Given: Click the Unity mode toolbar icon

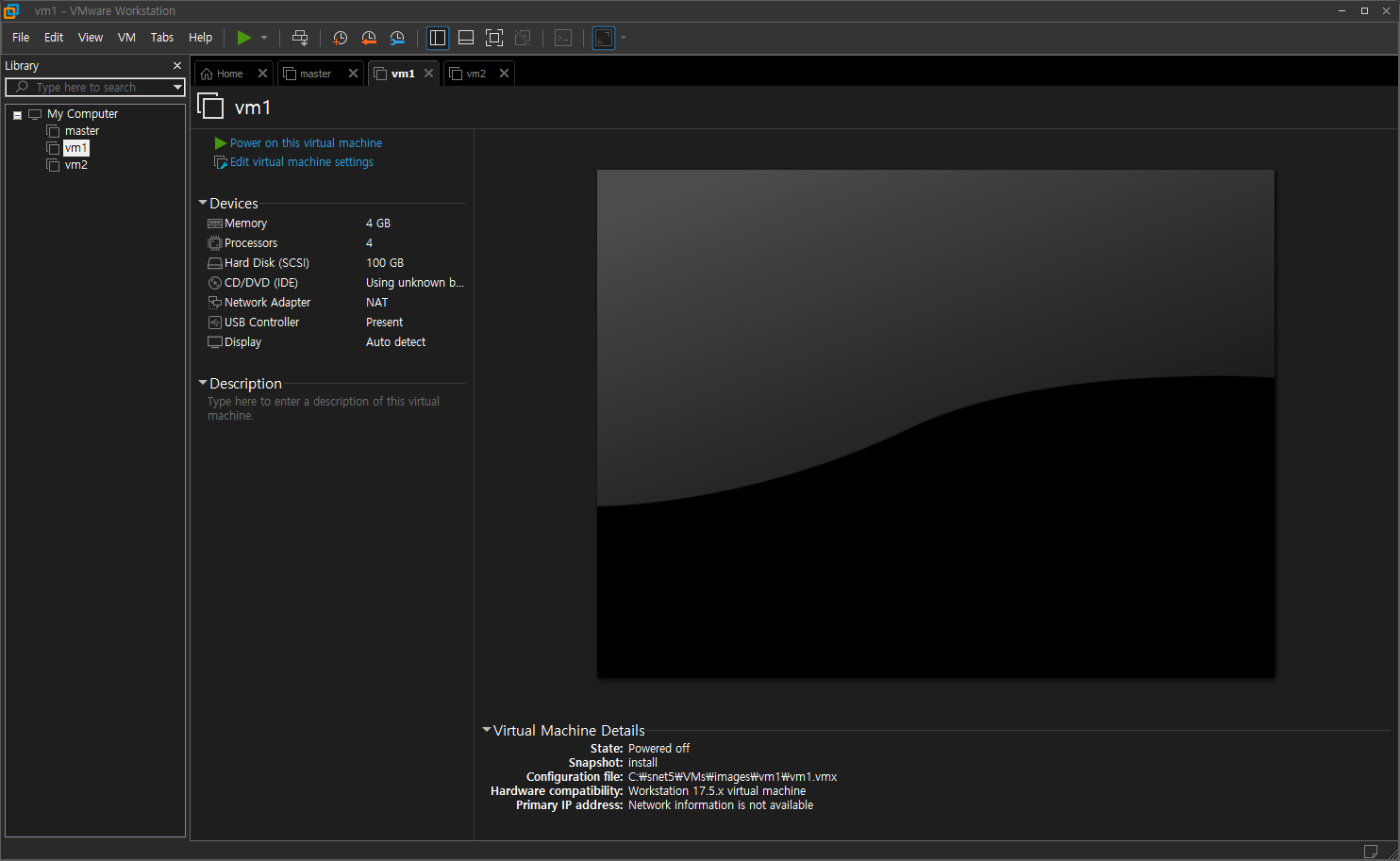Looking at the screenshot, I should tap(523, 38).
